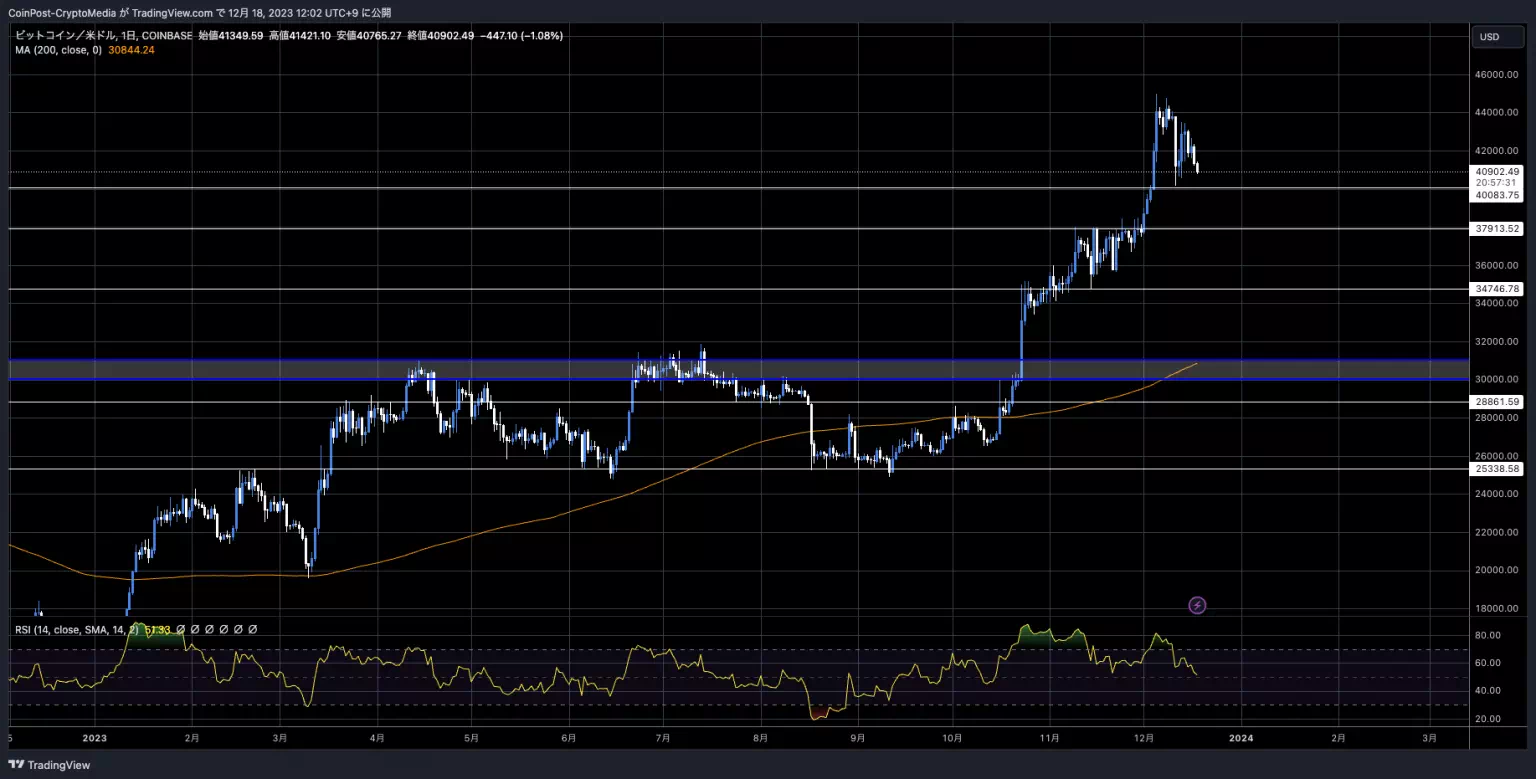Image resolution: width=1536 pixels, height=779 pixels.
Task: Click the price line label 40083.75
Action: click(1497, 196)
